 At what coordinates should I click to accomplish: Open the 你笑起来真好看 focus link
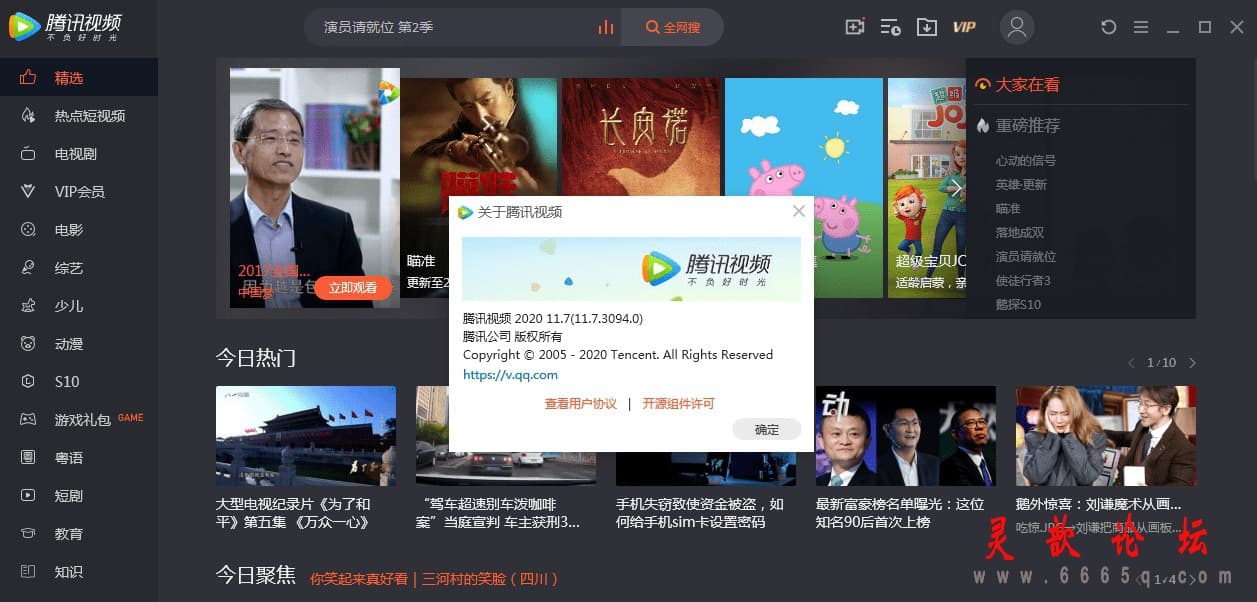tap(359, 578)
